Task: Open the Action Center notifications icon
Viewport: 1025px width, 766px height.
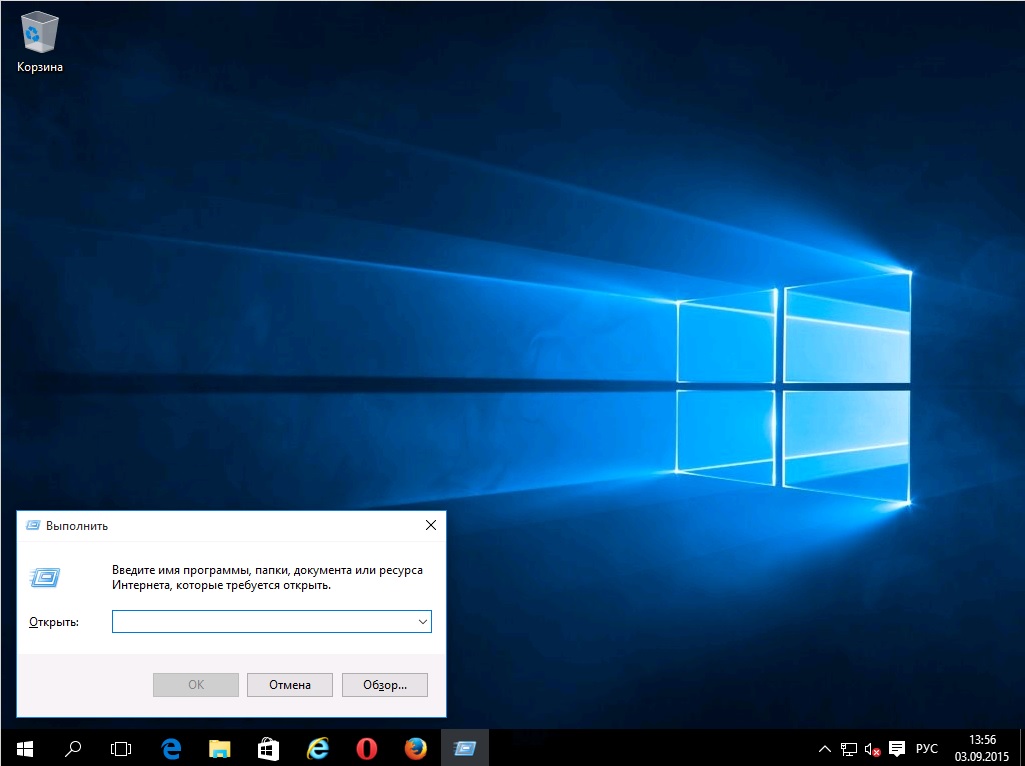Action: tap(897, 749)
